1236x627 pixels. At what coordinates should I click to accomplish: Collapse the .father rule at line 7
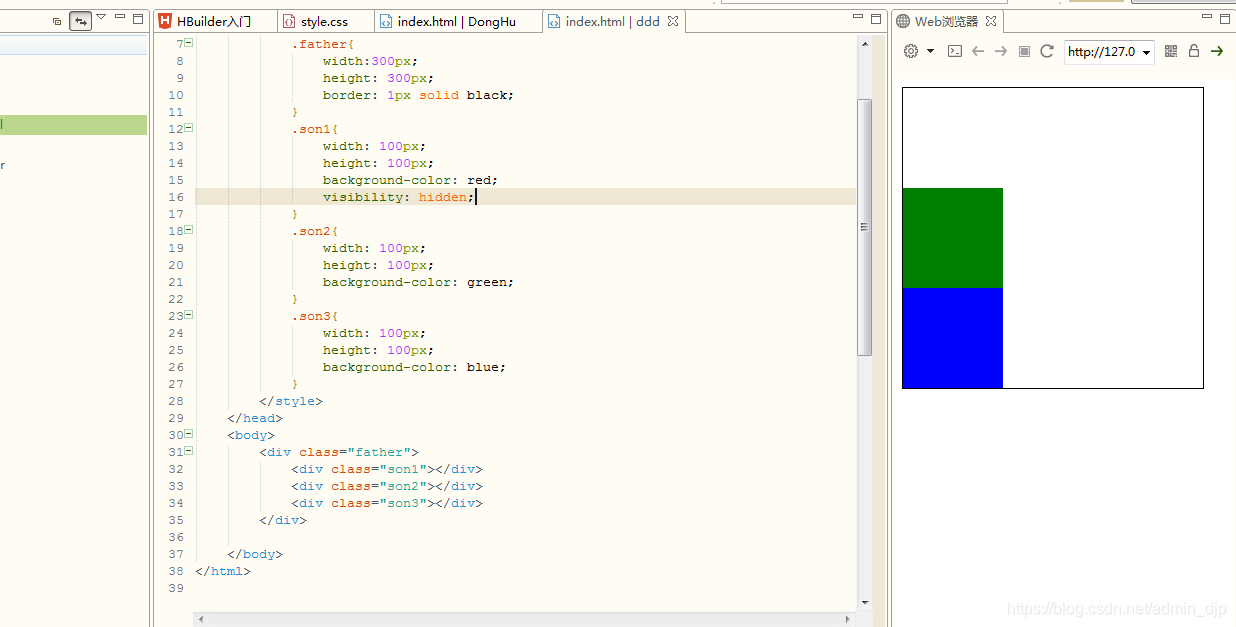[189, 43]
